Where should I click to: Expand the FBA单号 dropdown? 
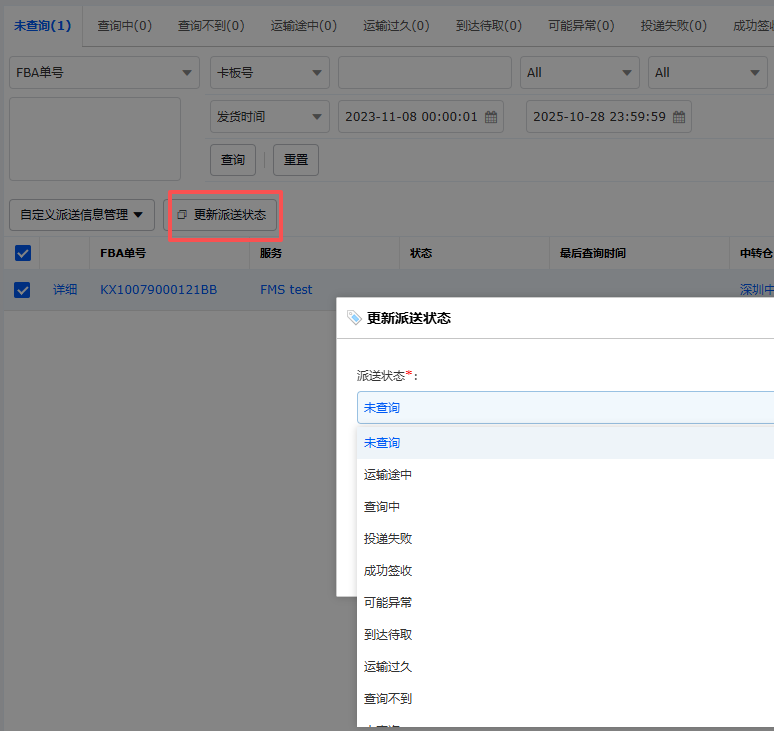pyautogui.click(x=104, y=73)
